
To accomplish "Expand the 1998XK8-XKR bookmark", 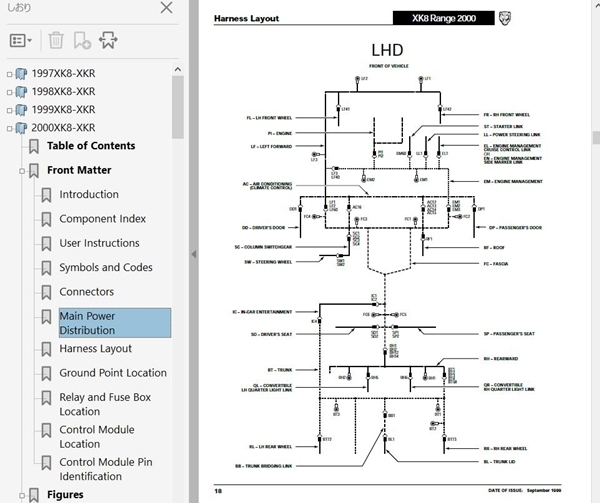I will click(x=10, y=92).
